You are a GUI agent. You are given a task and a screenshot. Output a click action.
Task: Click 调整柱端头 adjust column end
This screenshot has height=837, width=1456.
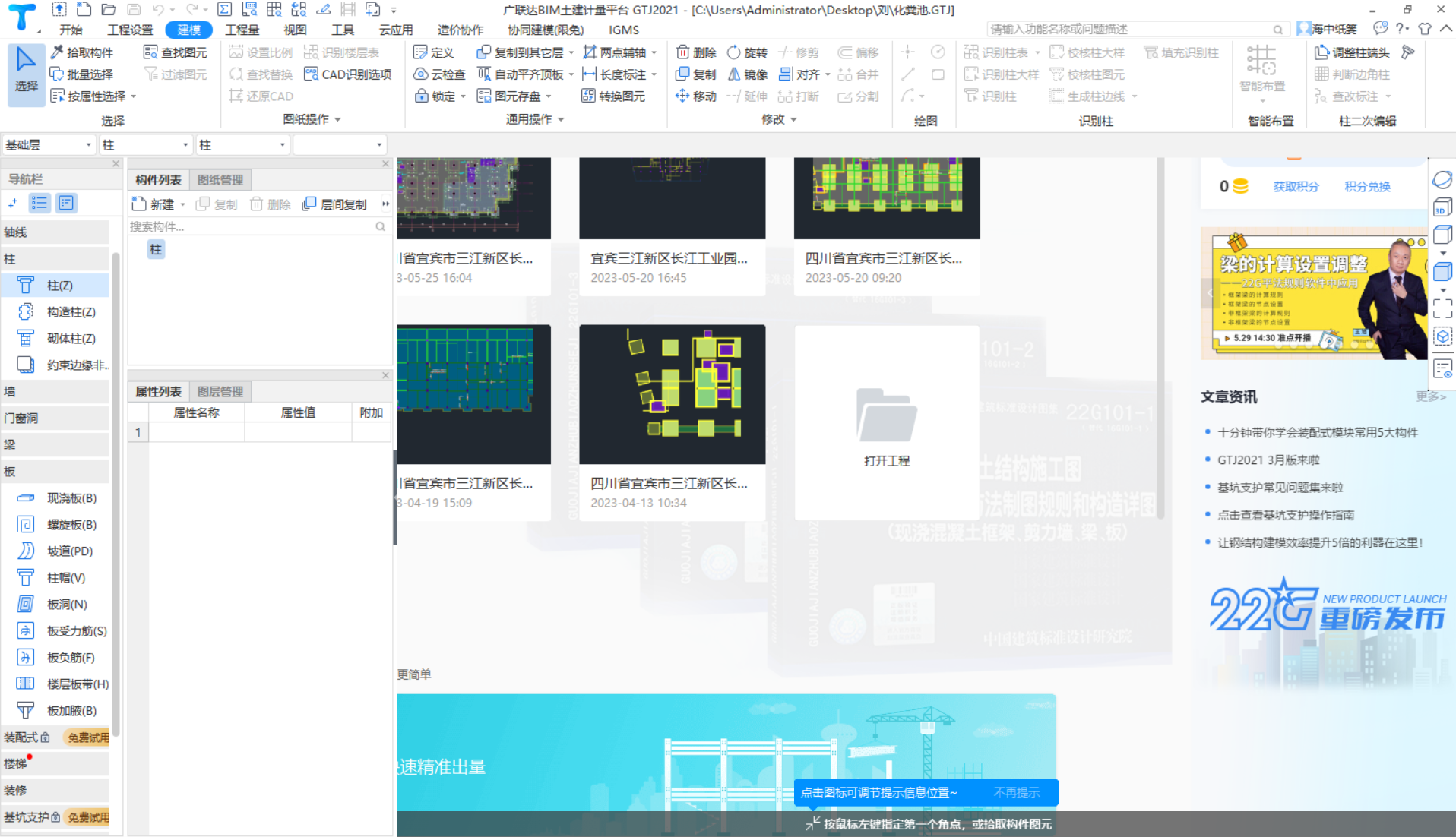[x=1352, y=52]
